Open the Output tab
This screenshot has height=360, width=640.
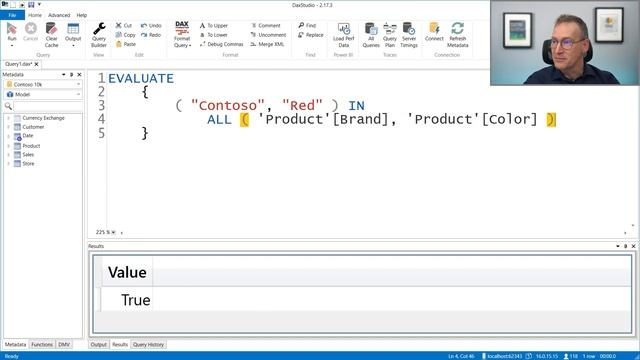click(98, 344)
